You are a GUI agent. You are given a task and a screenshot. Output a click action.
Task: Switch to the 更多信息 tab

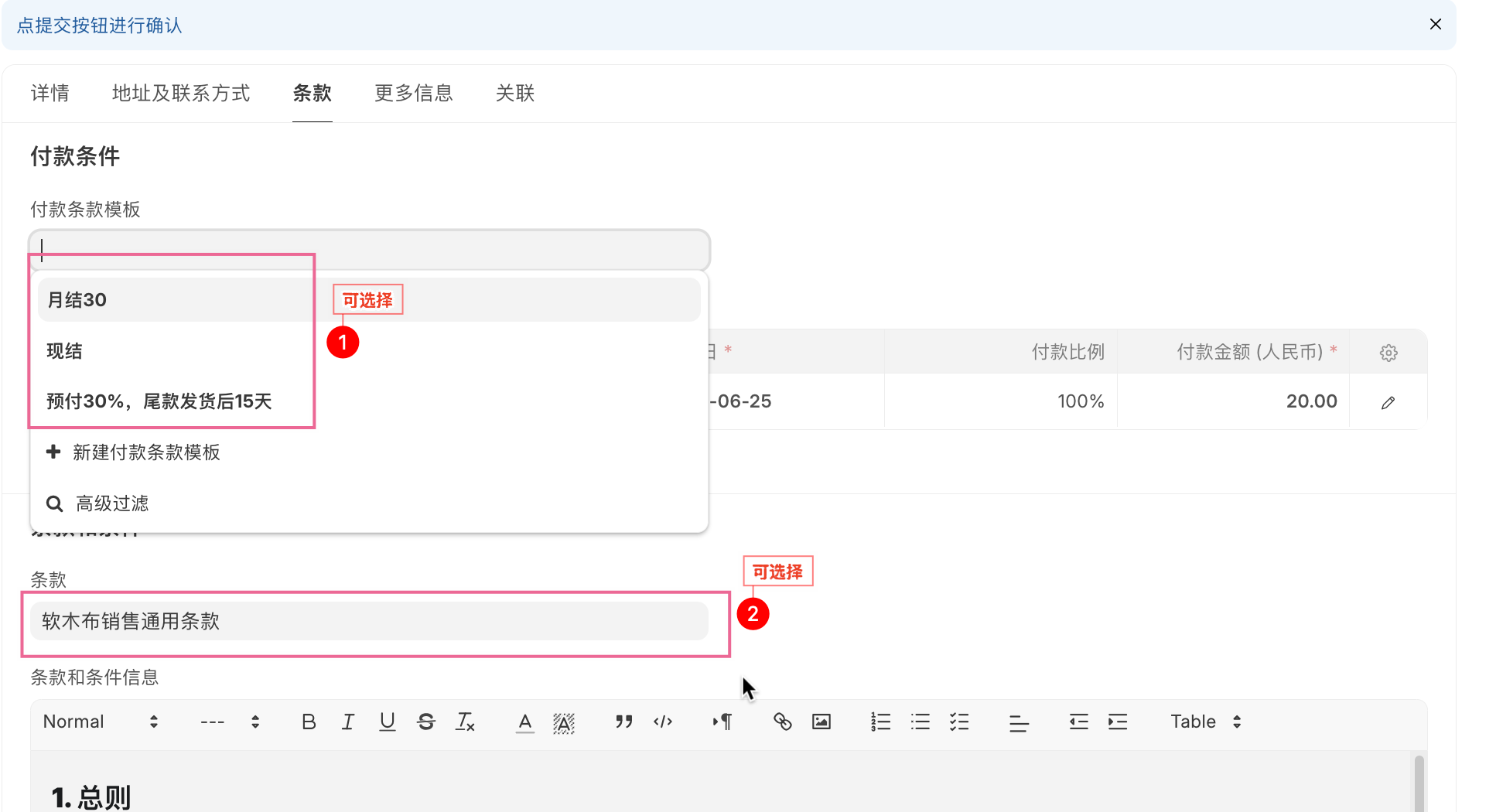click(x=413, y=93)
